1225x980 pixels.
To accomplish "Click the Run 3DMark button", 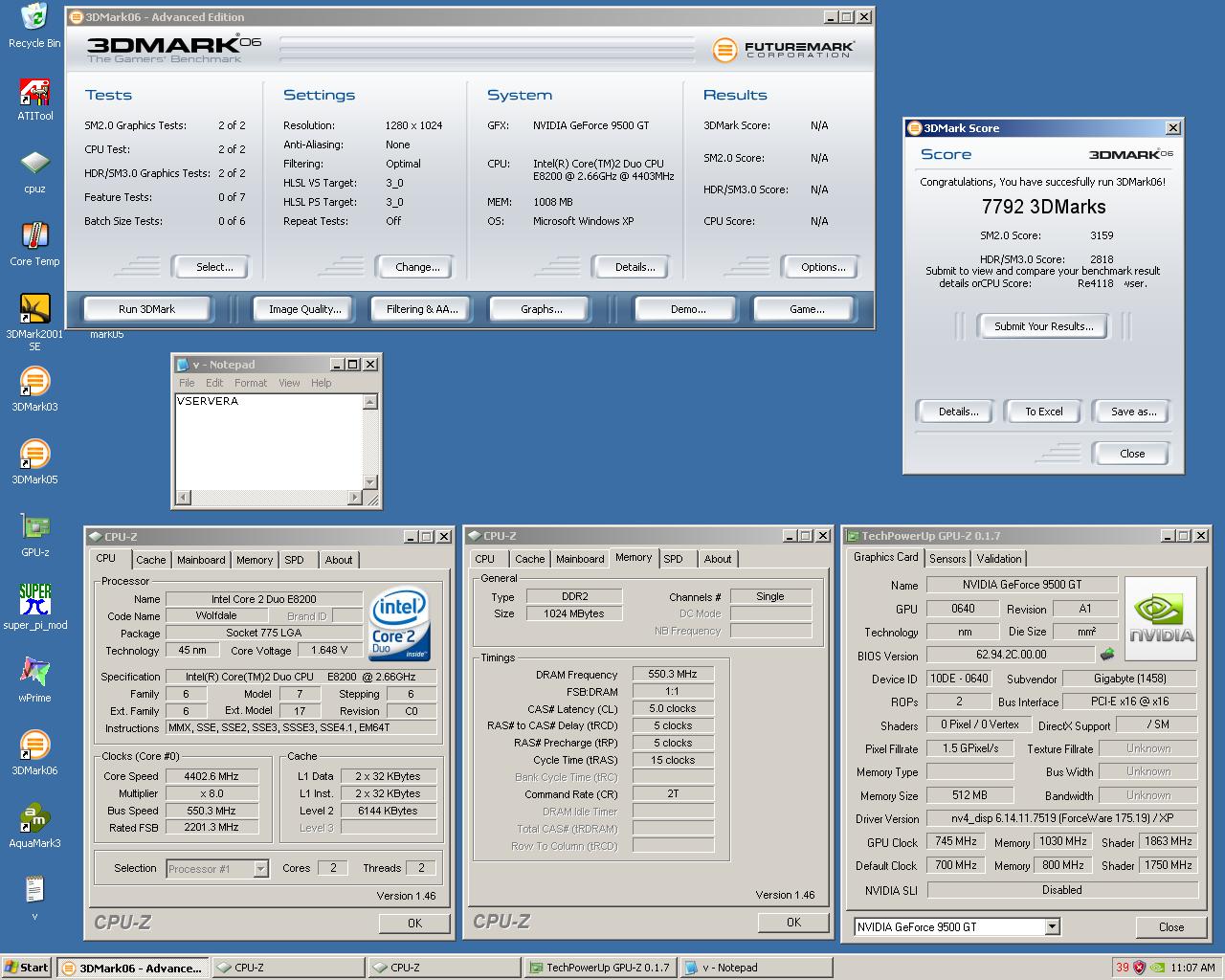I will (147, 309).
